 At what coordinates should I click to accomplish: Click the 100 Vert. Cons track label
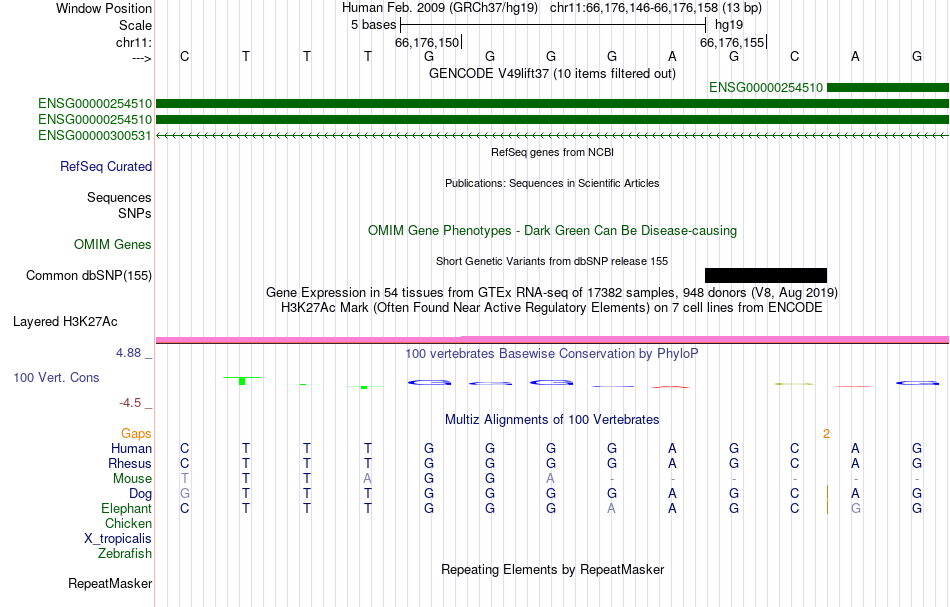pos(56,377)
